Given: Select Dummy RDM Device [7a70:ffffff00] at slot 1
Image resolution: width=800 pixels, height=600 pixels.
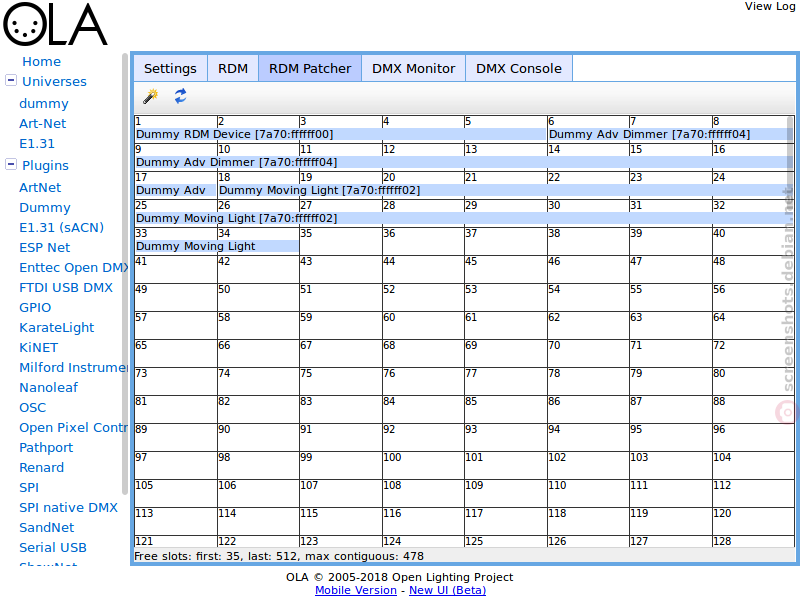Looking at the screenshot, I should coord(340,134).
